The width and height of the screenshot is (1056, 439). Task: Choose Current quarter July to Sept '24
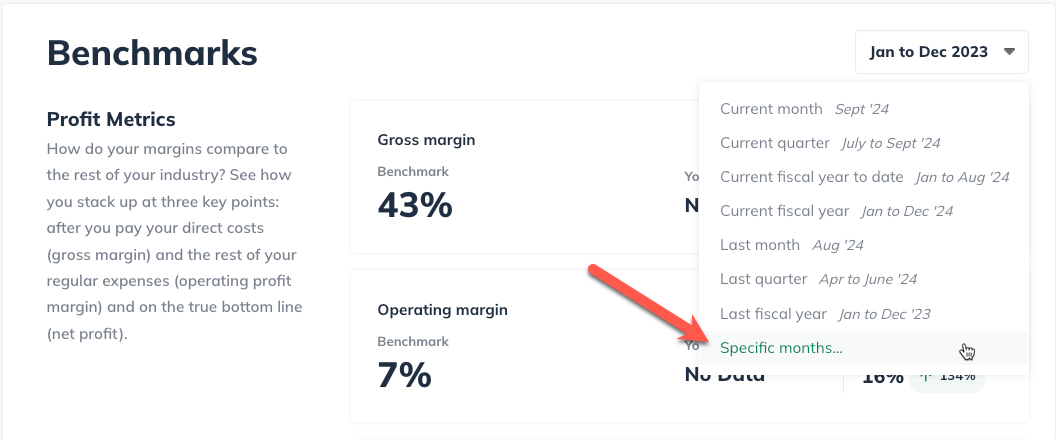(863, 143)
